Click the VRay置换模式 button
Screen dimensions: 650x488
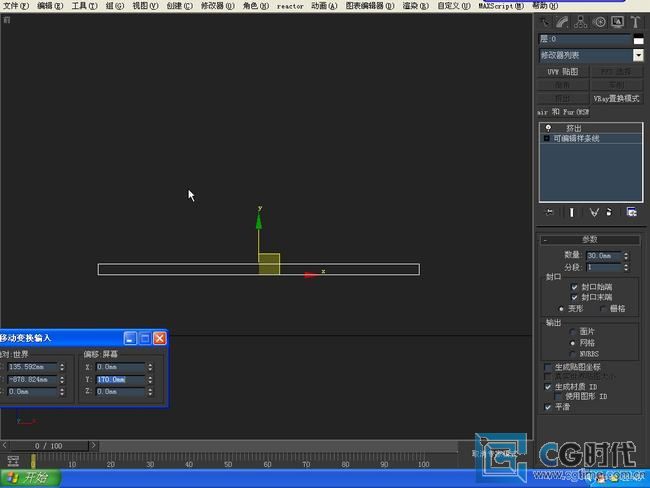616,99
